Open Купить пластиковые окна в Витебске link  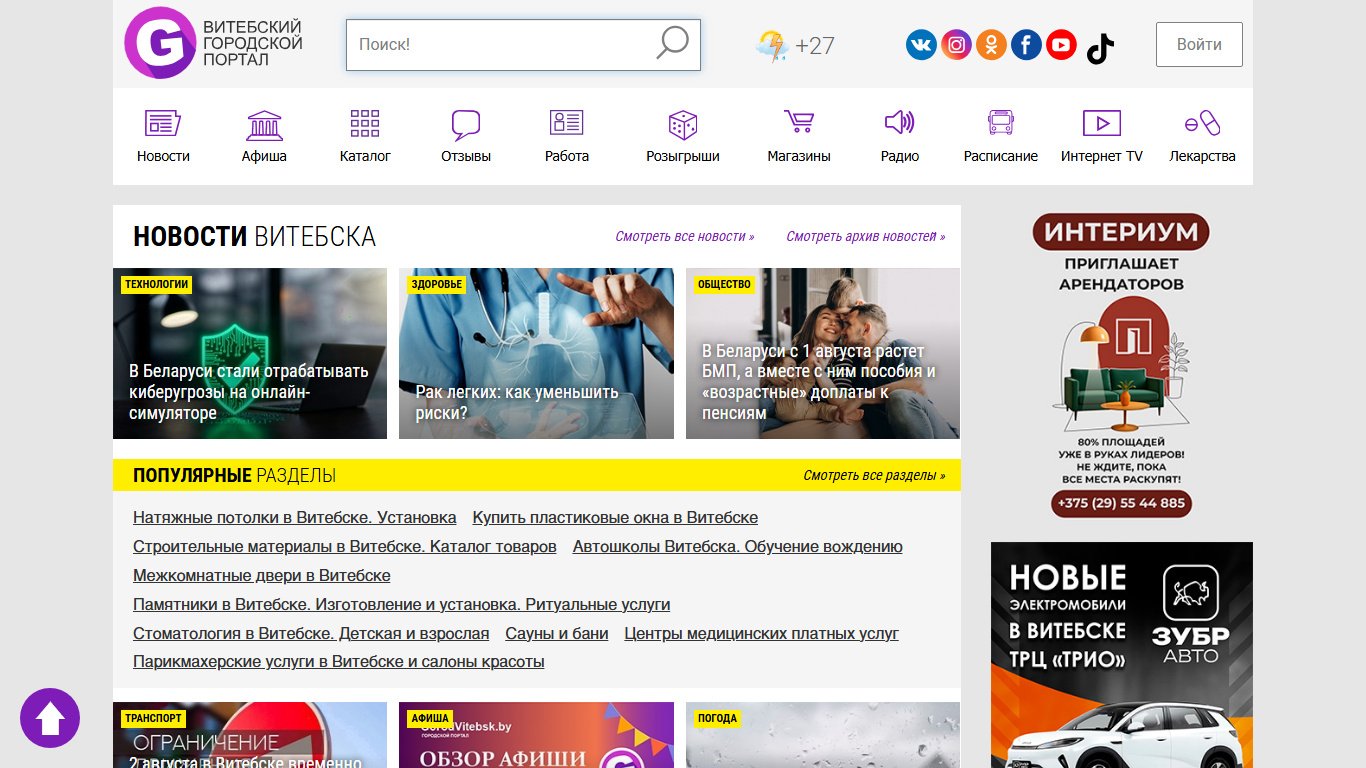click(x=615, y=518)
